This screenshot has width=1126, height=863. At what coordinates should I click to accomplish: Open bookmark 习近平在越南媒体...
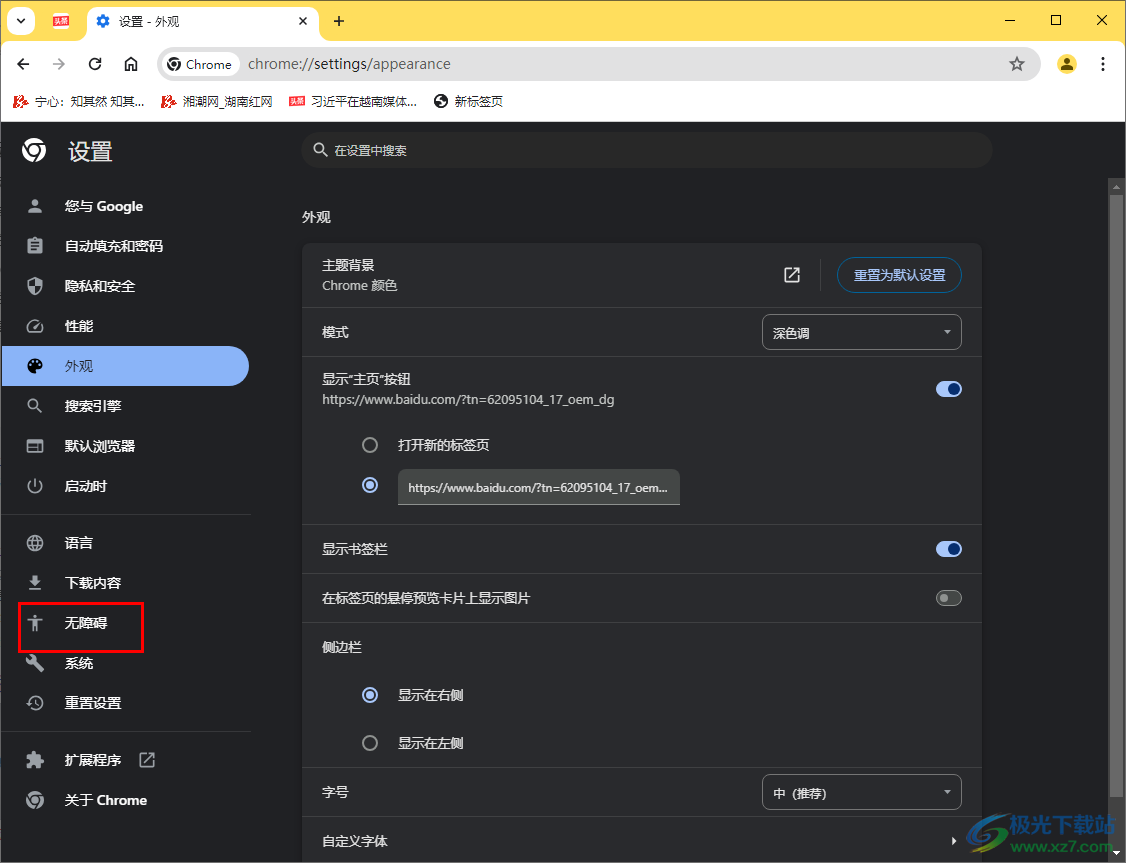pos(352,101)
